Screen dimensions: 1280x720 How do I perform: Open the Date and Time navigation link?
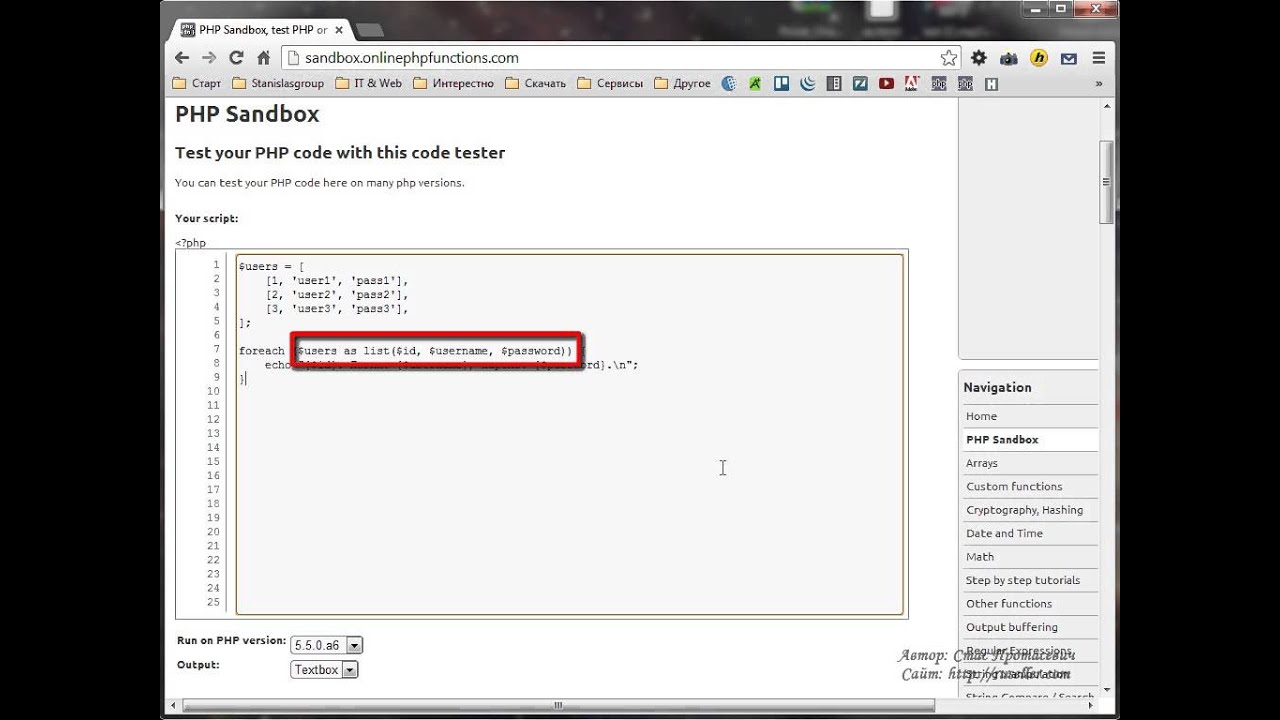pyautogui.click(x=1004, y=533)
